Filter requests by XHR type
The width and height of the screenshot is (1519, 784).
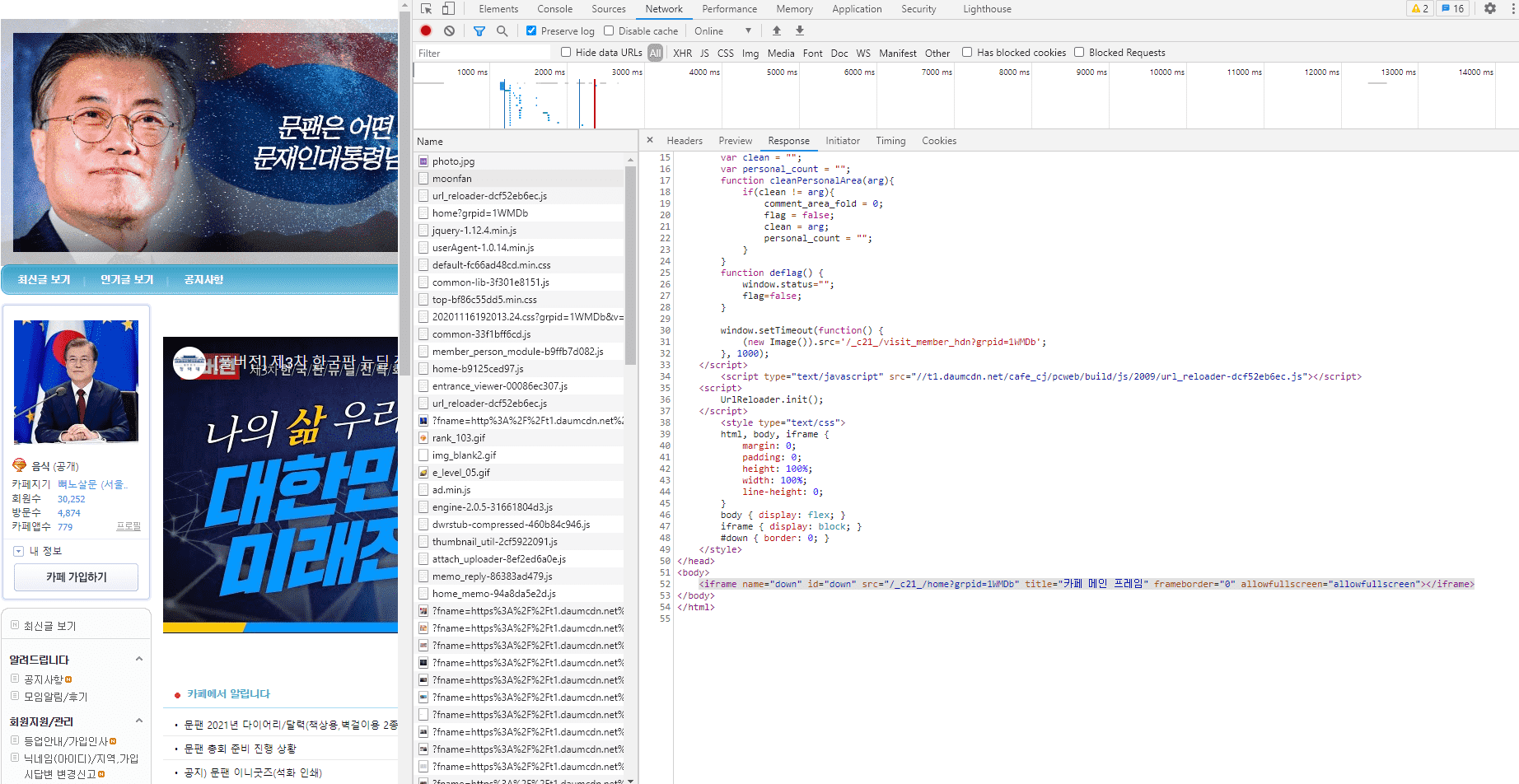(x=682, y=54)
